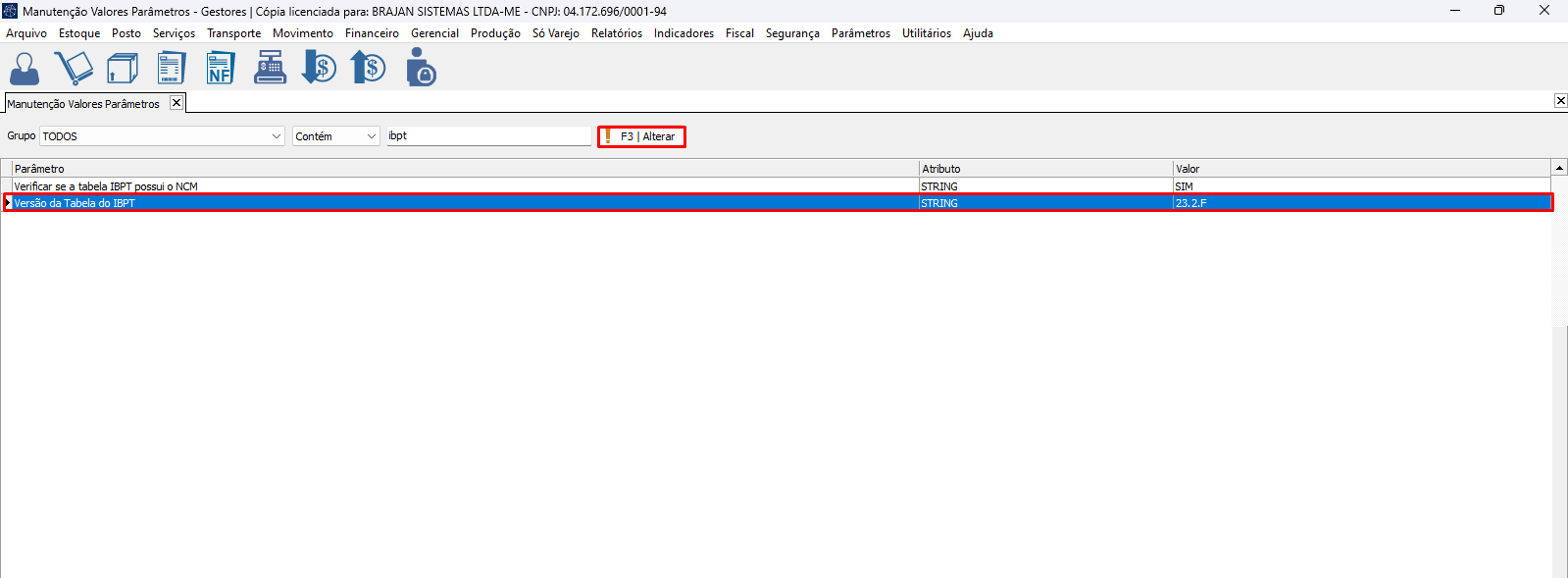Click the barcode document toolbar icon

coord(172,69)
